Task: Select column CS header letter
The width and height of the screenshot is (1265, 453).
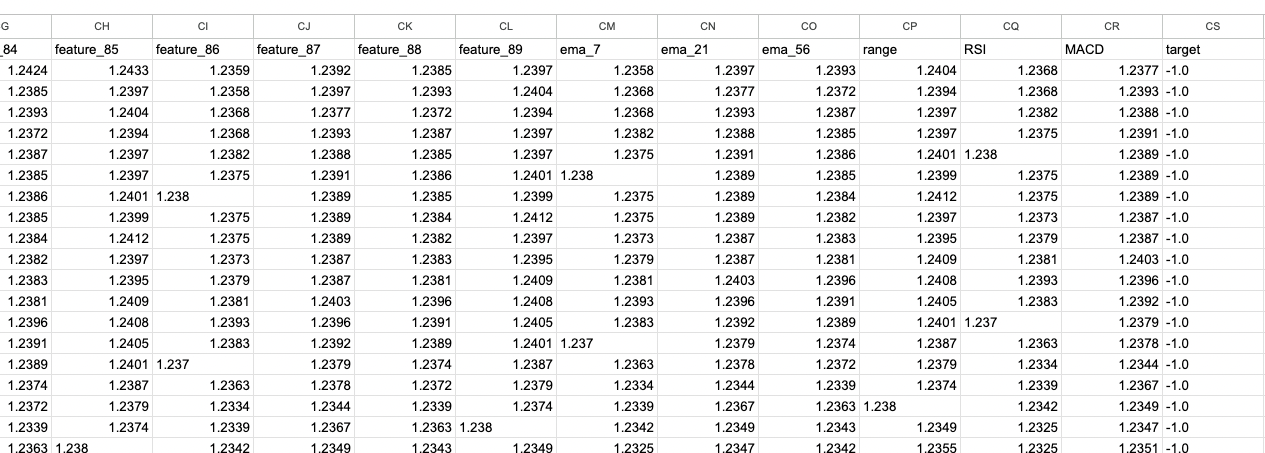Action: click(x=1214, y=27)
